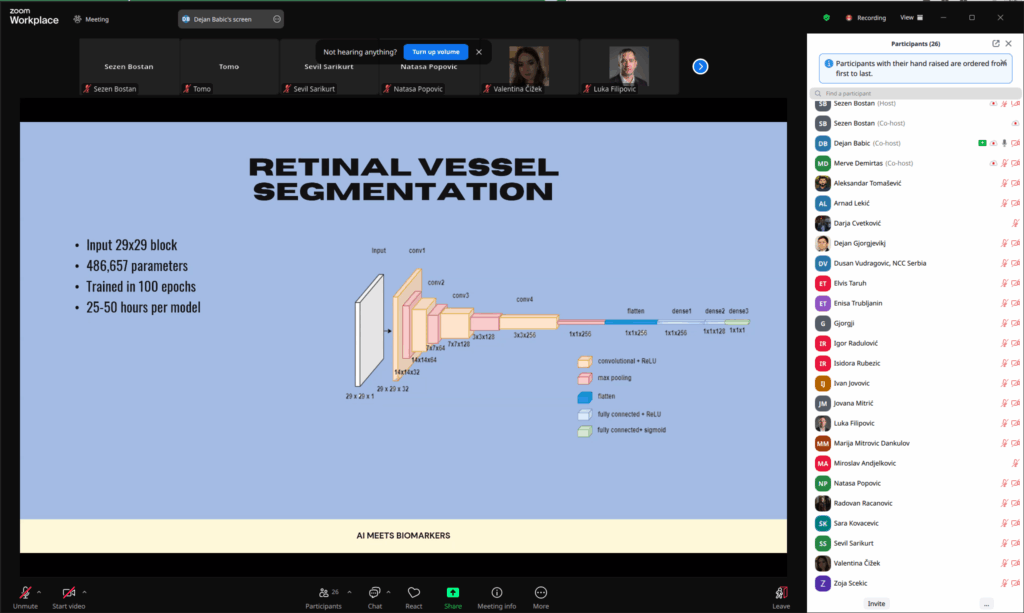Click the Start video camera icon

69,592
